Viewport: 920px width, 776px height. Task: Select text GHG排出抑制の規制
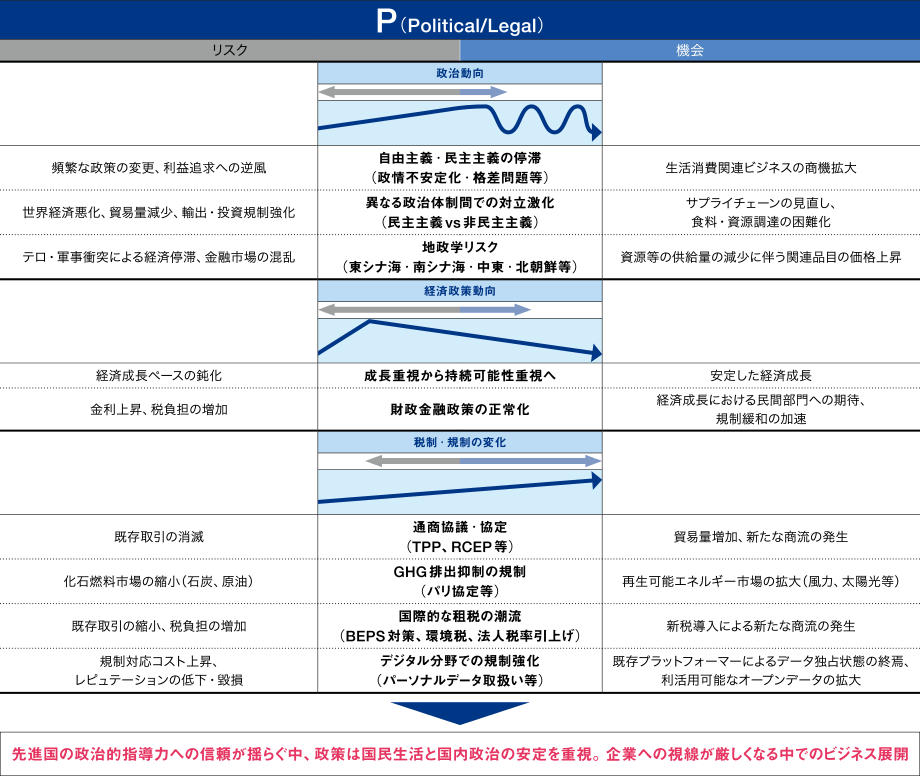[x=460, y=572]
